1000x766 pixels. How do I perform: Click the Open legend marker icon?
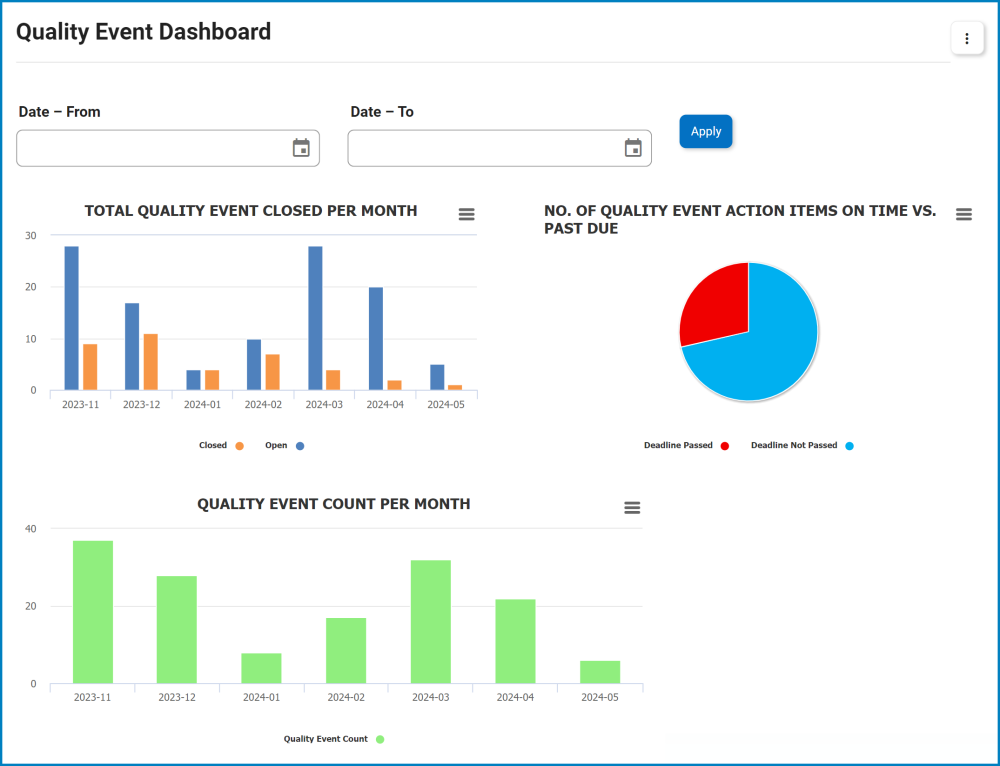tap(302, 445)
